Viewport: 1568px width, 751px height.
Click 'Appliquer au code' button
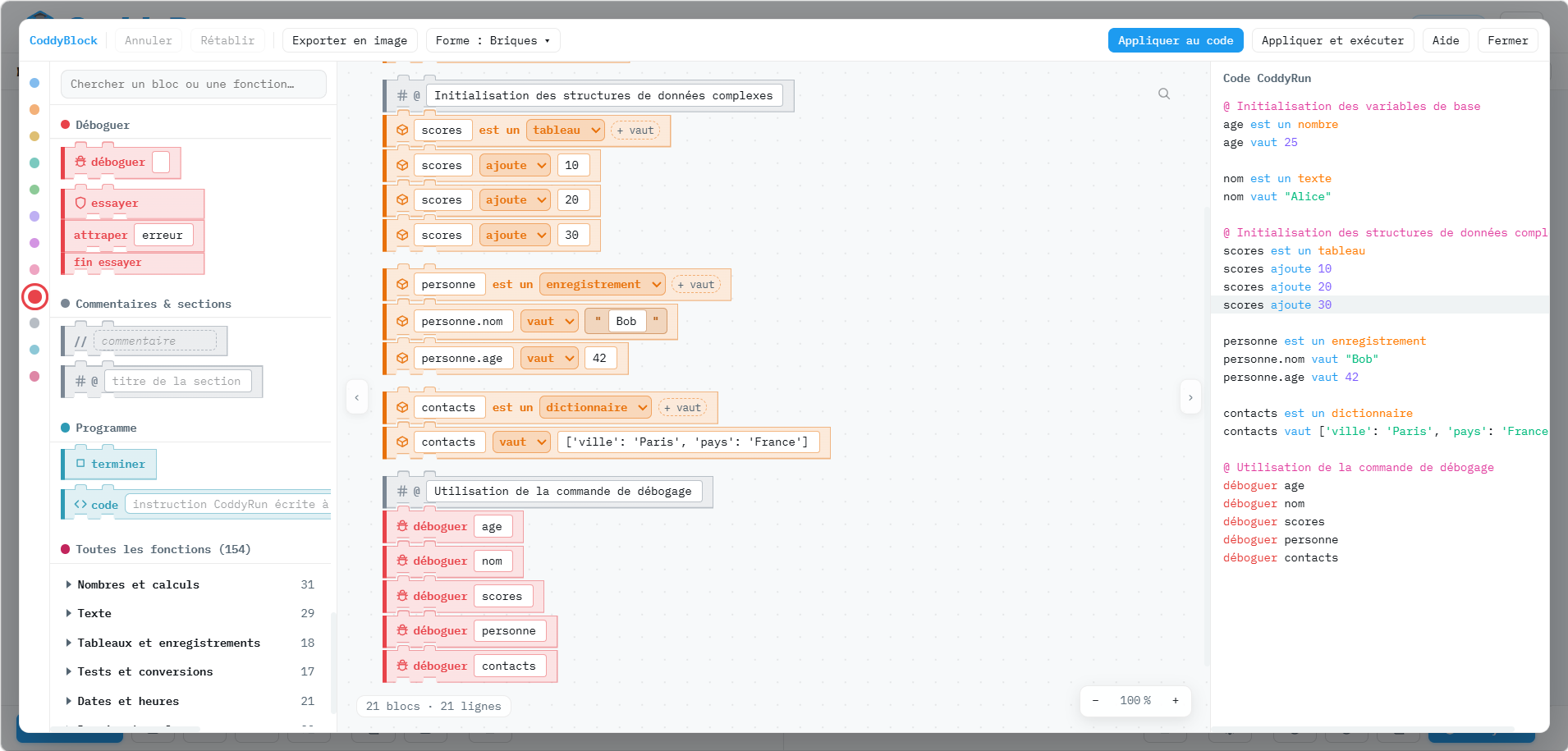tap(1176, 40)
